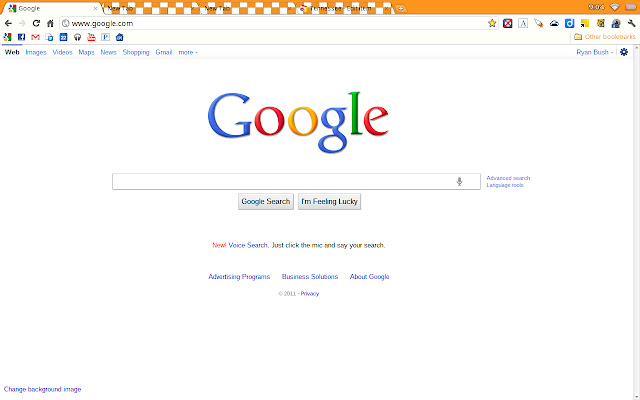Open the Pandora 'P' bookmark icon

coord(106,37)
